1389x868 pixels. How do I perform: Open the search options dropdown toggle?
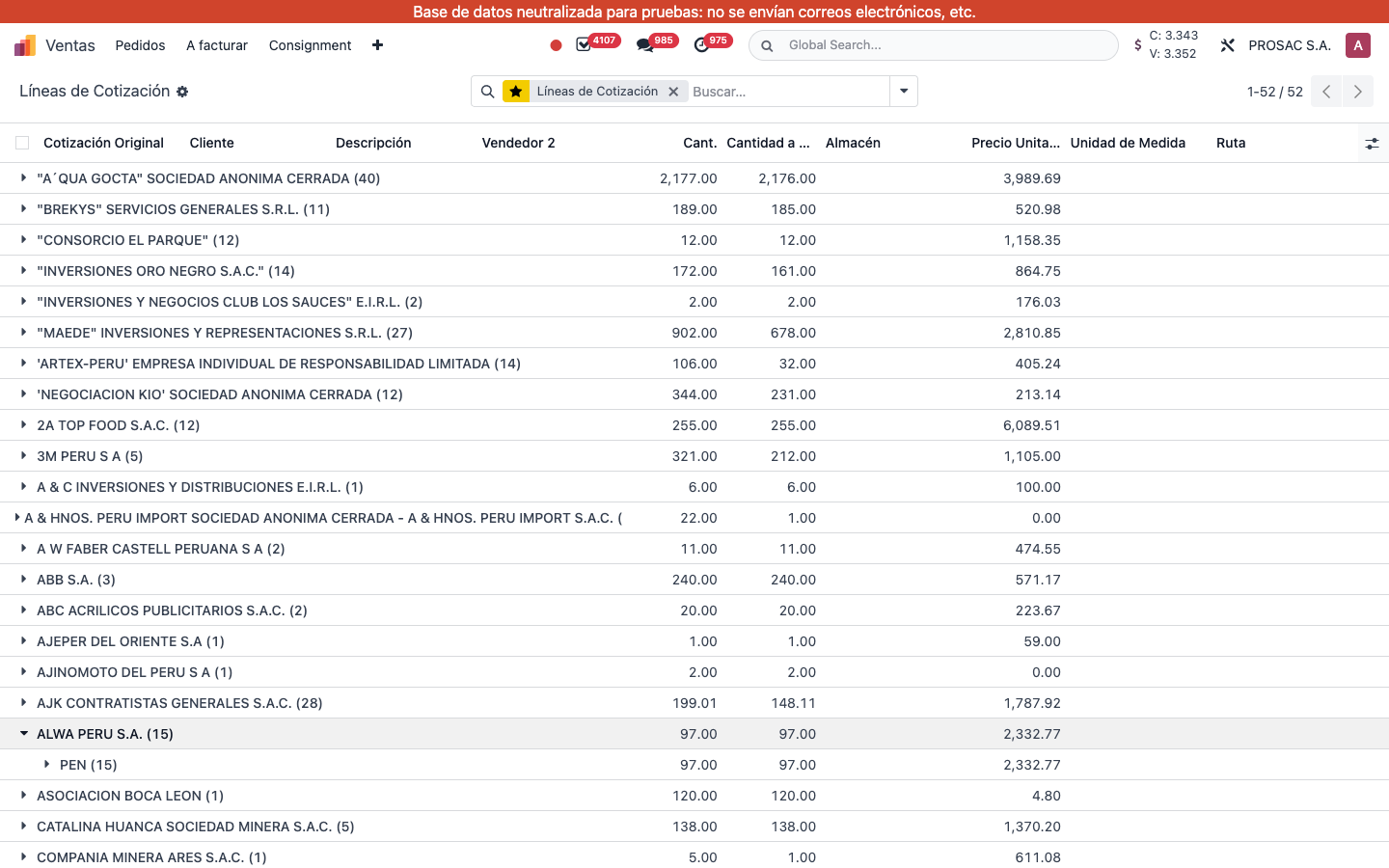(x=904, y=92)
